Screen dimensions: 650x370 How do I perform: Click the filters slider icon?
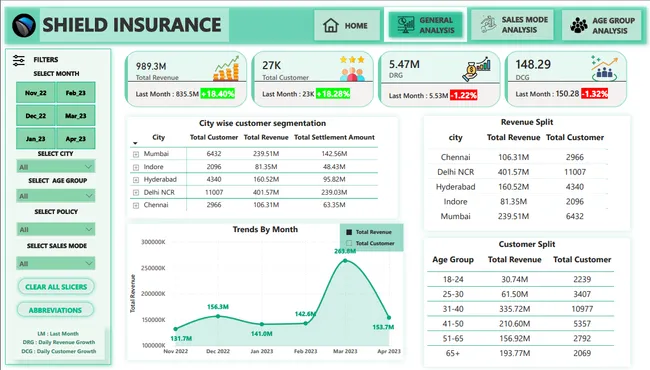coord(19,60)
